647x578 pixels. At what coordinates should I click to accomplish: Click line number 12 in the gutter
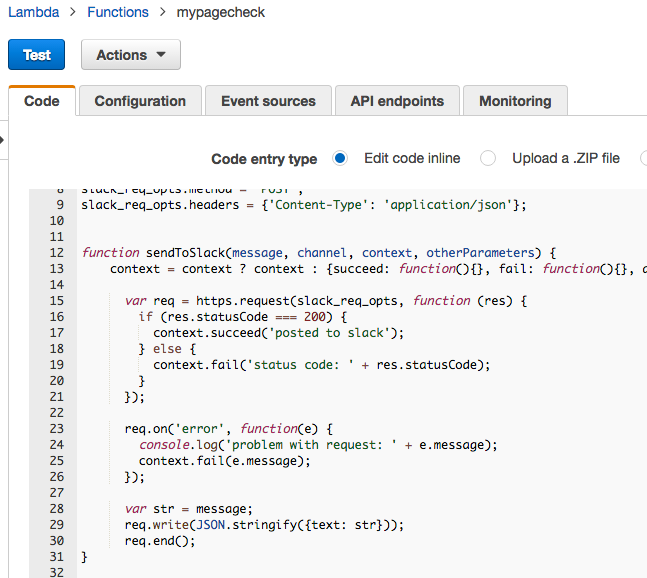click(x=57, y=252)
